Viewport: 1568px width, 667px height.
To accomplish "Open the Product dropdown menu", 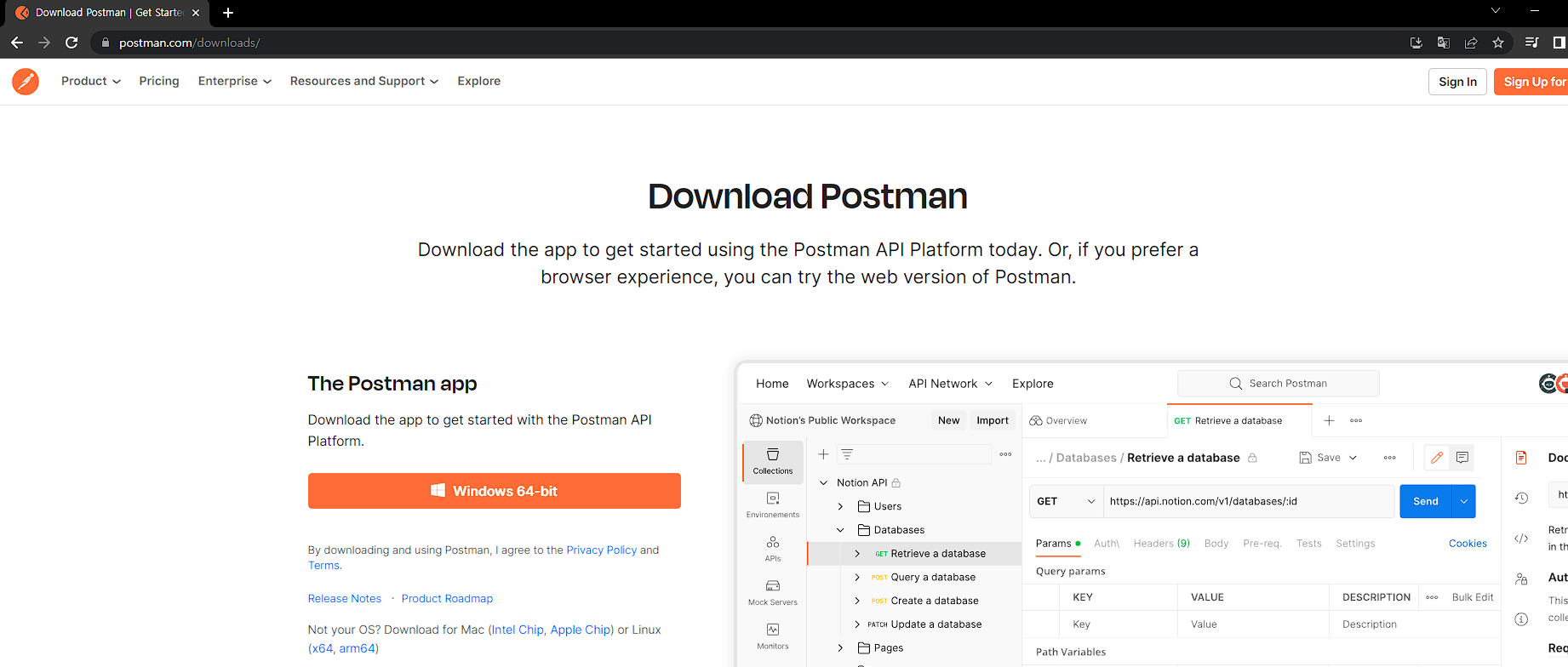I will coord(91,81).
